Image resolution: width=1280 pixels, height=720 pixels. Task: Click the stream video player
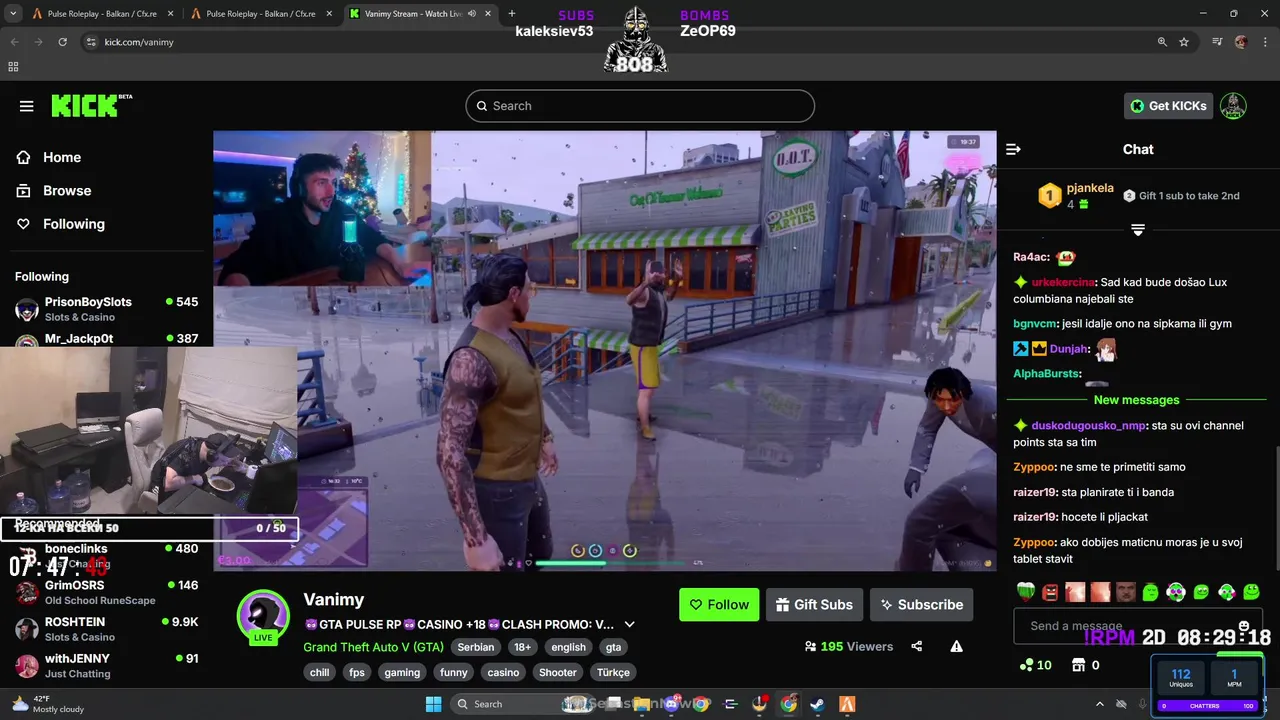pyautogui.click(x=605, y=350)
